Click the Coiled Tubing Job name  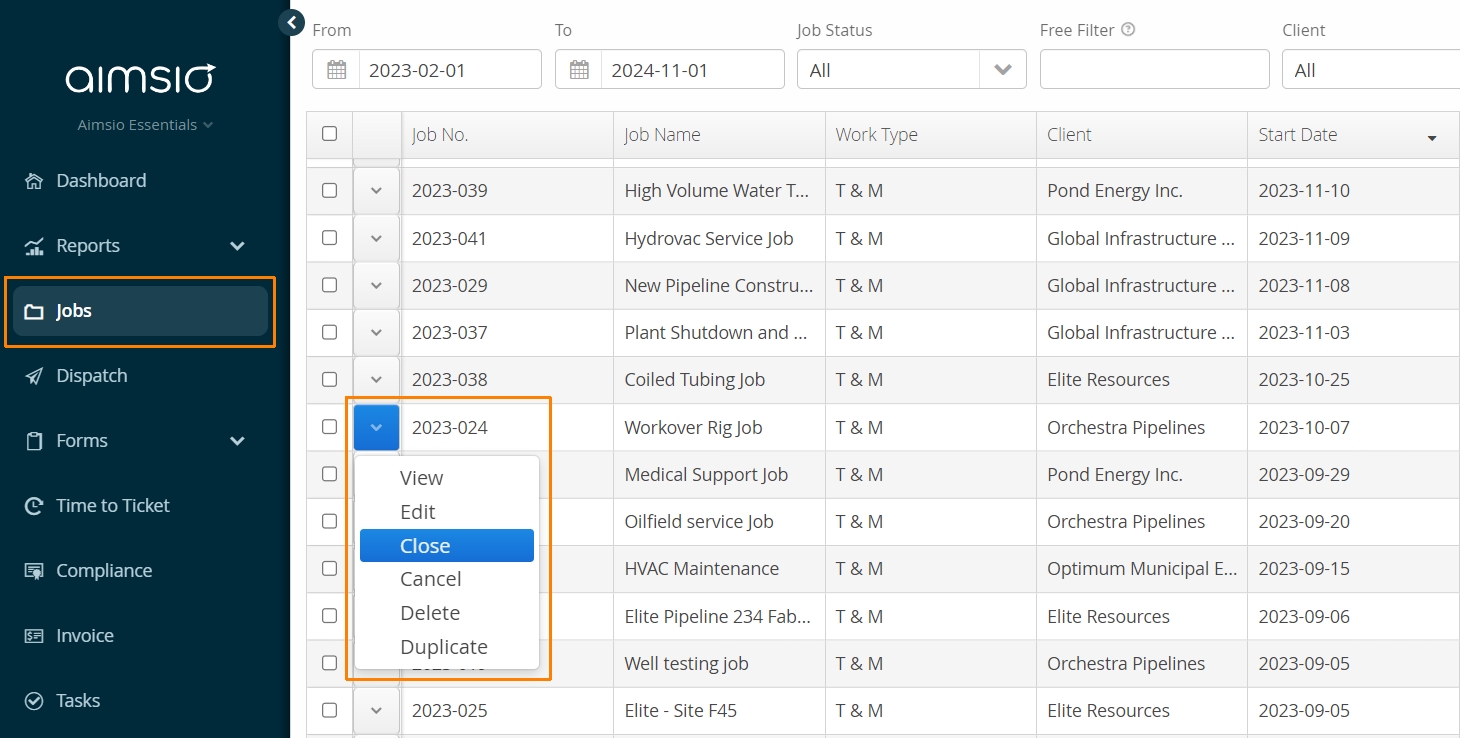(x=695, y=380)
